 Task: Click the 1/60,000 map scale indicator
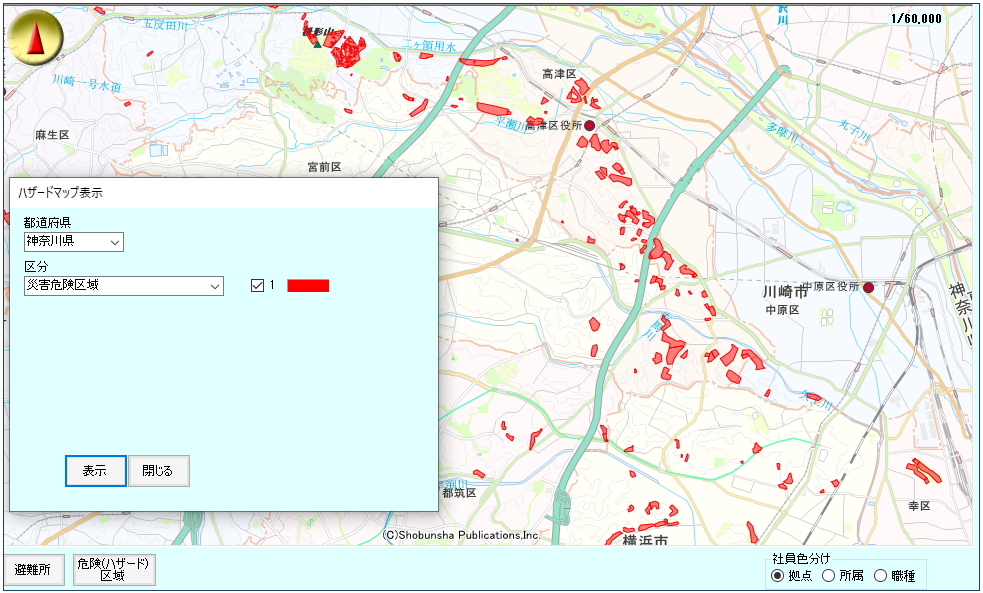pyautogui.click(x=917, y=18)
